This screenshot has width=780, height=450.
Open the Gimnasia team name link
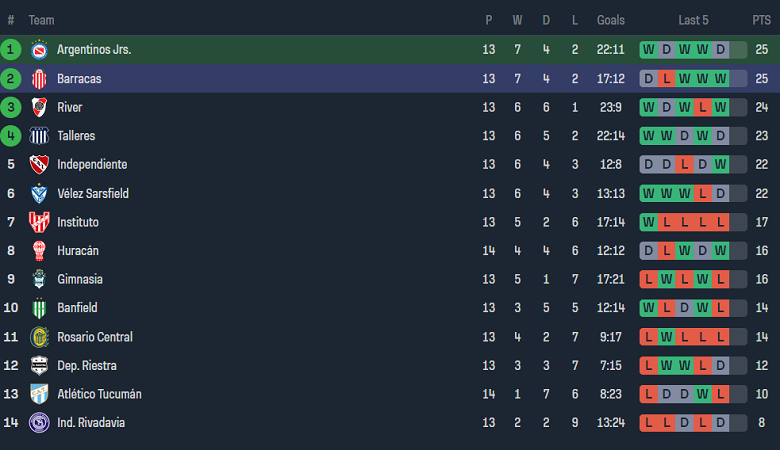[x=80, y=279]
